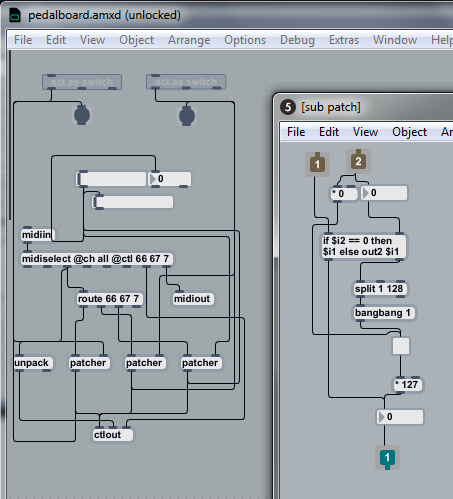Select the split 1 128 object
The image size is (453, 499).
click(x=380, y=289)
